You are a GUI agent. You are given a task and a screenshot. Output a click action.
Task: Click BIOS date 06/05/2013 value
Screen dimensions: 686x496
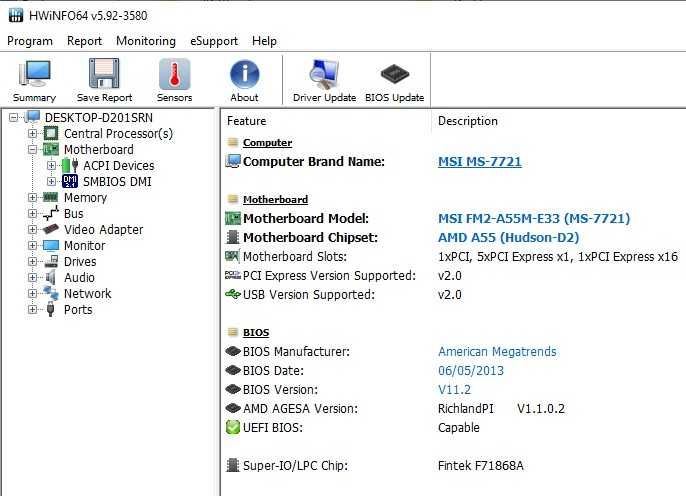[x=471, y=370]
